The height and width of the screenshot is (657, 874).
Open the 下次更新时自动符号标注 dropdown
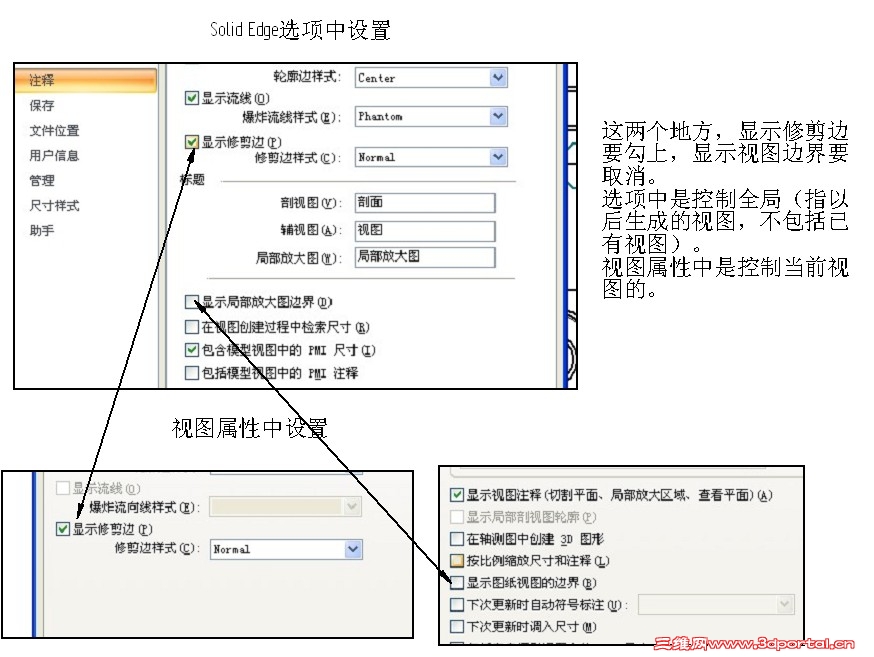tap(785, 605)
